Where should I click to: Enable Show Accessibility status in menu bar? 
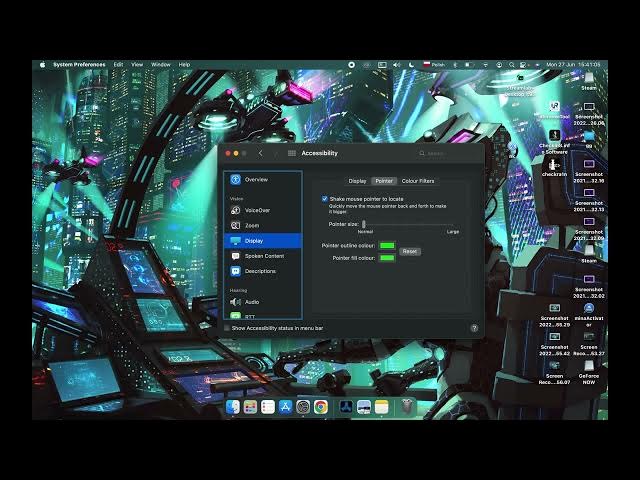(227, 328)
